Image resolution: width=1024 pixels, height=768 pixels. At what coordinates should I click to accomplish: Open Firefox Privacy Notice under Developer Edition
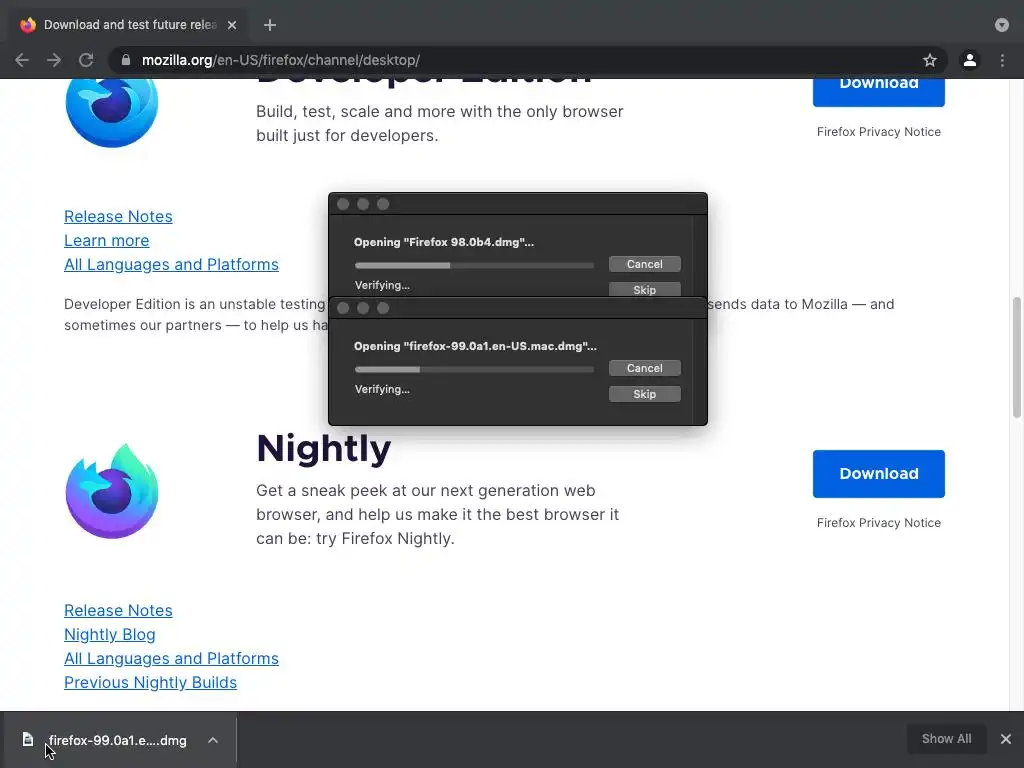point(878,132)
